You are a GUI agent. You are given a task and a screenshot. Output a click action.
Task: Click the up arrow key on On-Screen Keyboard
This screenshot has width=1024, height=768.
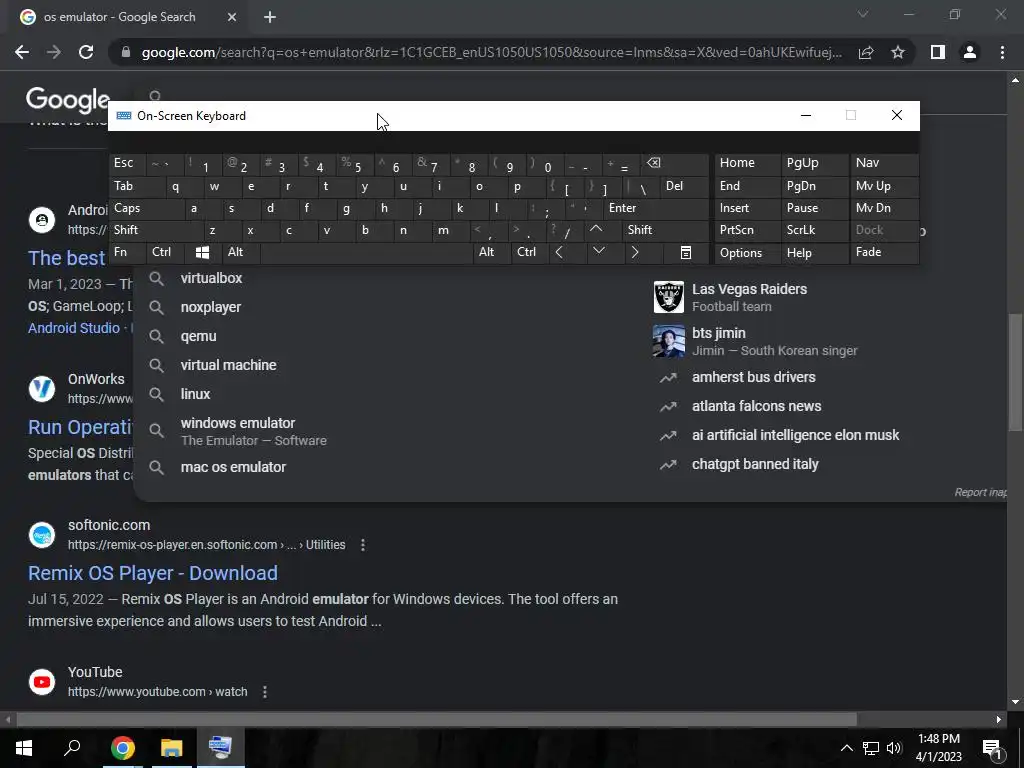tap(596, 229)
